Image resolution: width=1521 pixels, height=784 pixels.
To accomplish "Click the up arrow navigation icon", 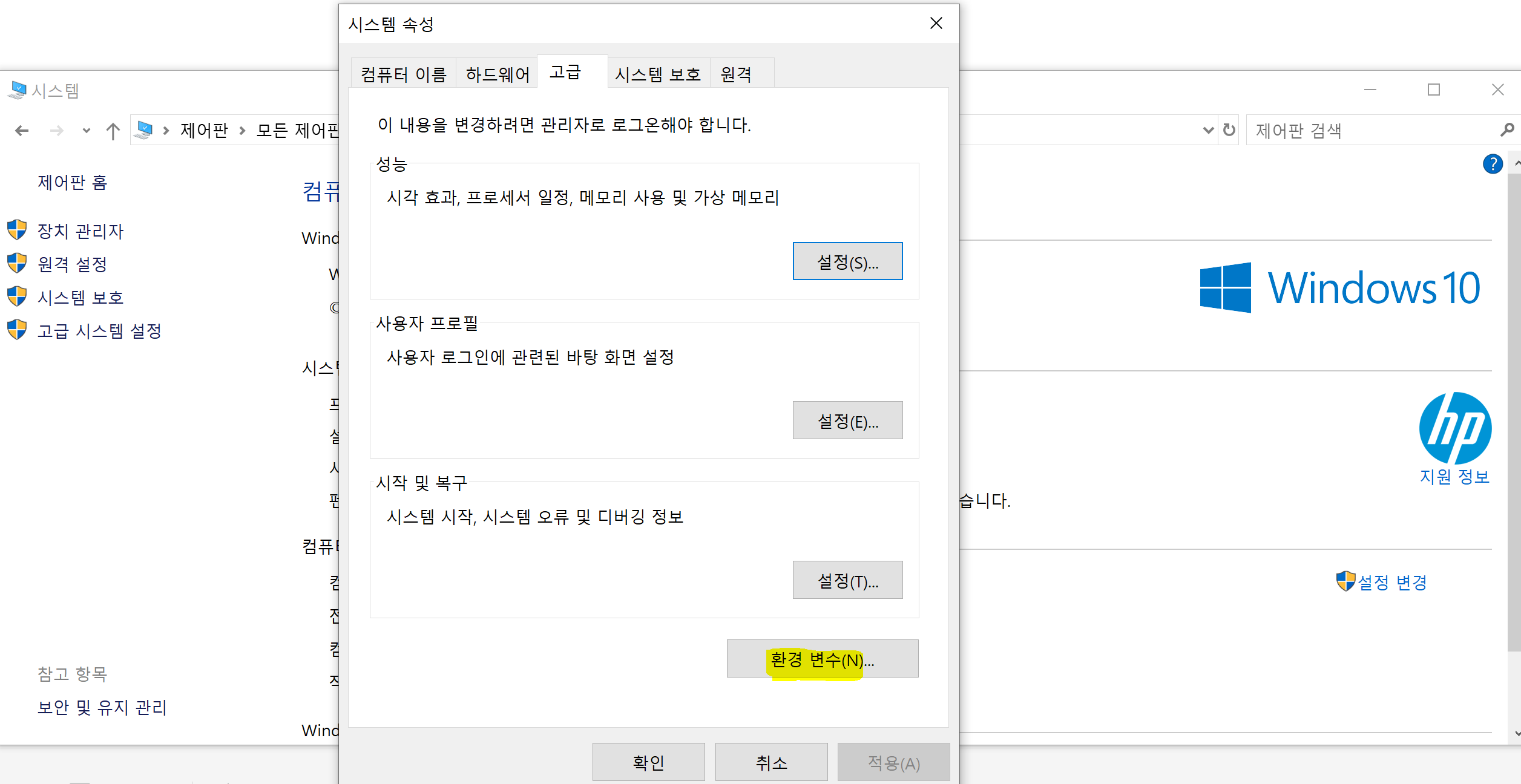I will point(113,131).
